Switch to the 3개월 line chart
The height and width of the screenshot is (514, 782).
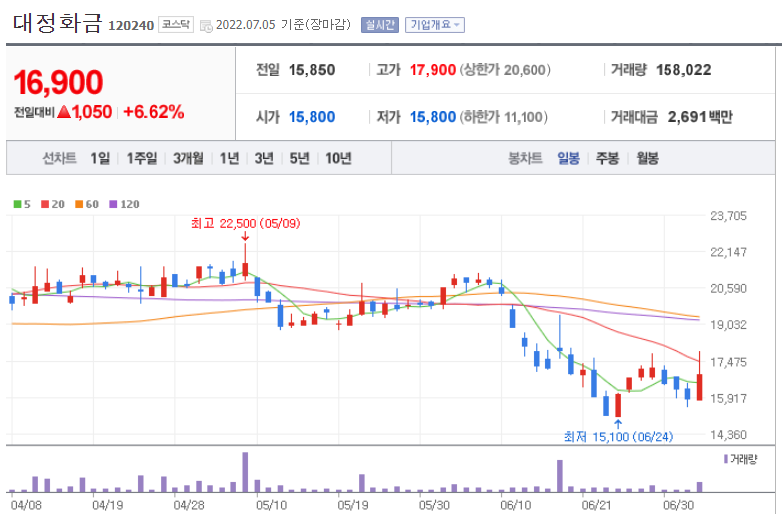[188, 159]
